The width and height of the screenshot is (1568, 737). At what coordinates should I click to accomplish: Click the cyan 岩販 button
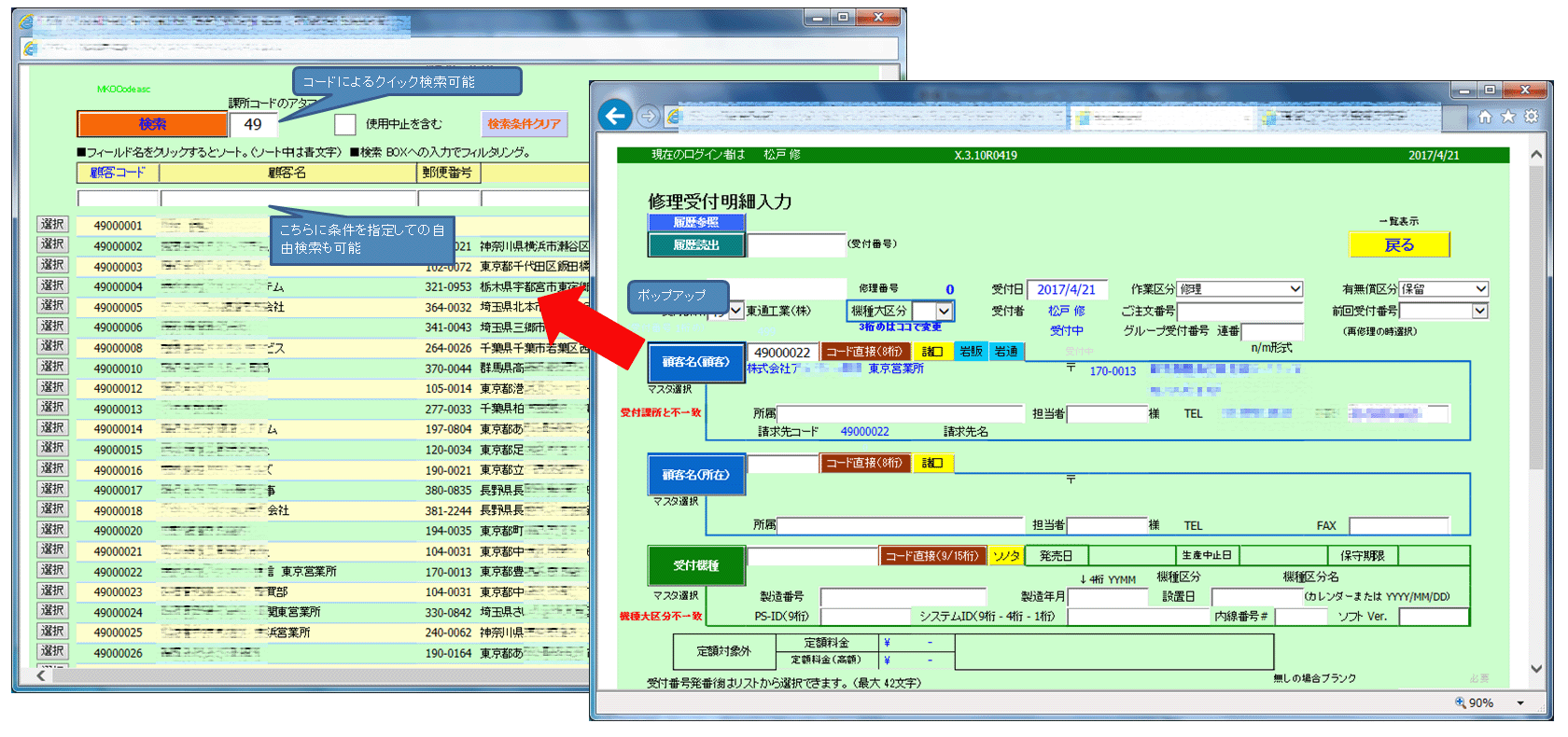[x=972, y=352]
